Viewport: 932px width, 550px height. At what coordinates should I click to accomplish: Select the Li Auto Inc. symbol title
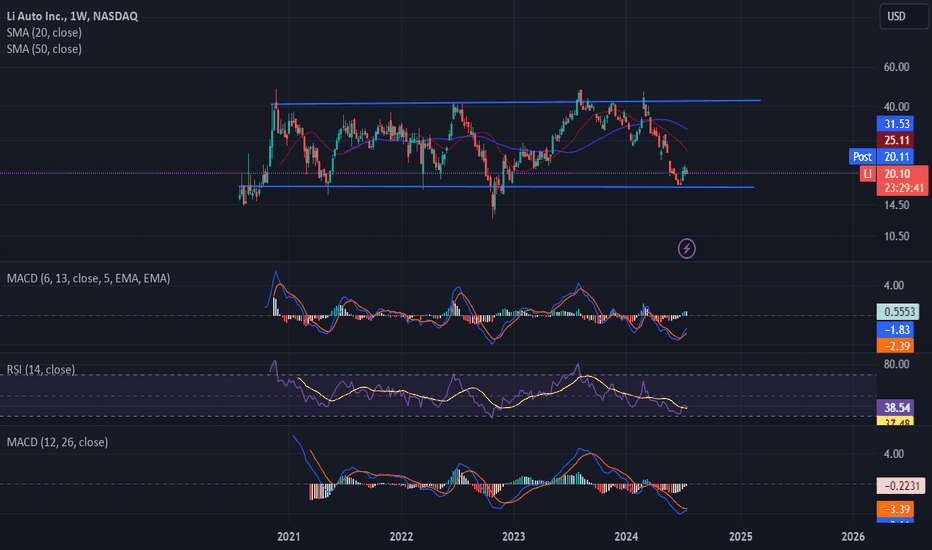pos(73,16)
